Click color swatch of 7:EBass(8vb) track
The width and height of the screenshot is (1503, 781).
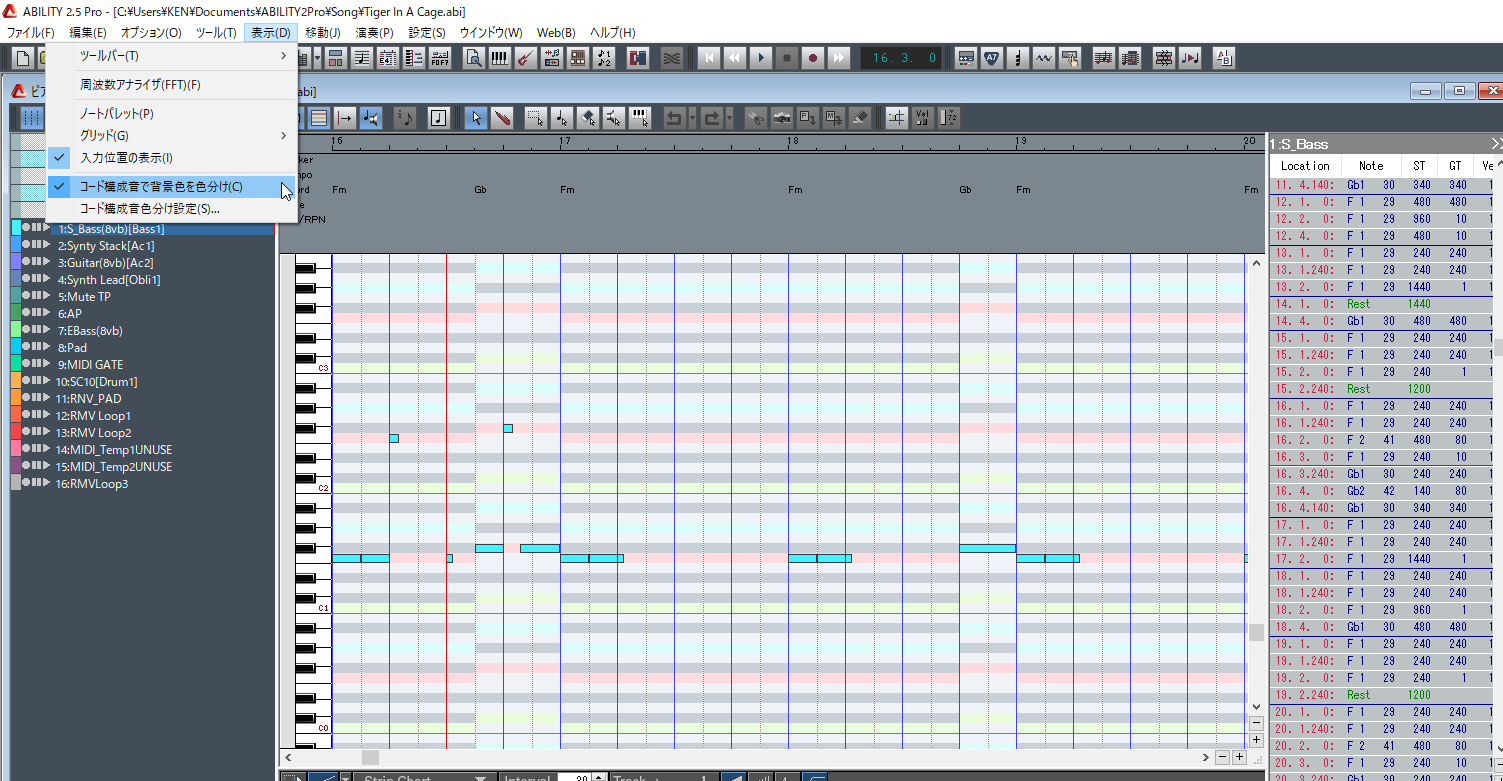[15, 331]
